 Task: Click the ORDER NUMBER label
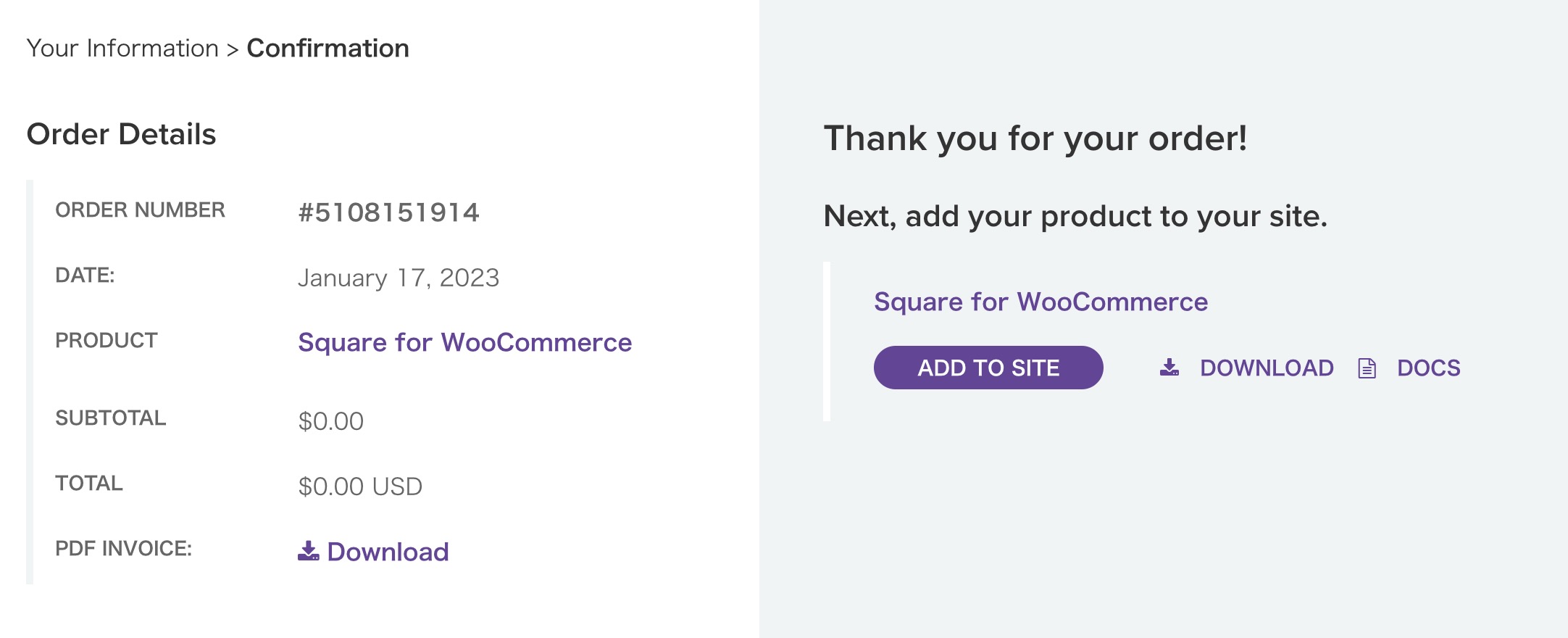click(x=140, y=210)
